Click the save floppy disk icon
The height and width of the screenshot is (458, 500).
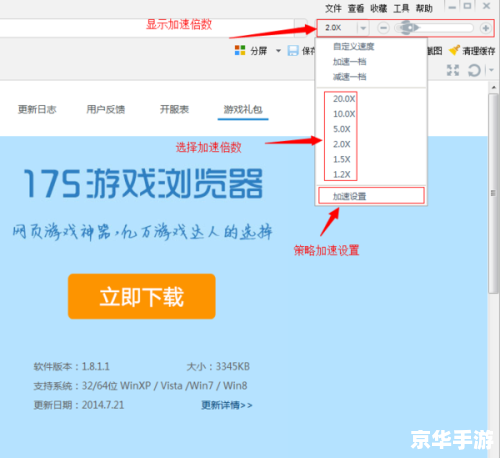pos(293,51)
